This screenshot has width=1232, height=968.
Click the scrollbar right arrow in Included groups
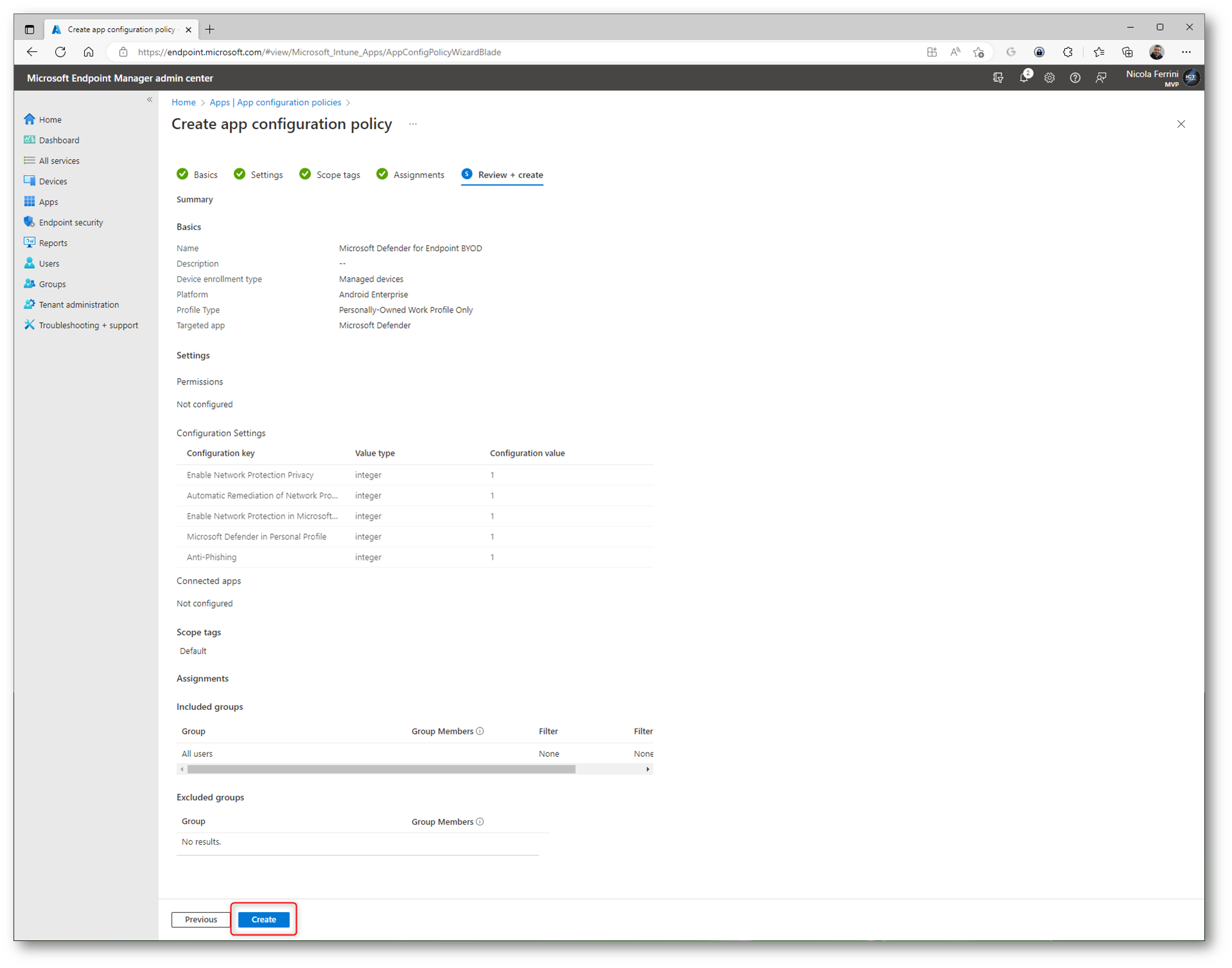[648, 769]
